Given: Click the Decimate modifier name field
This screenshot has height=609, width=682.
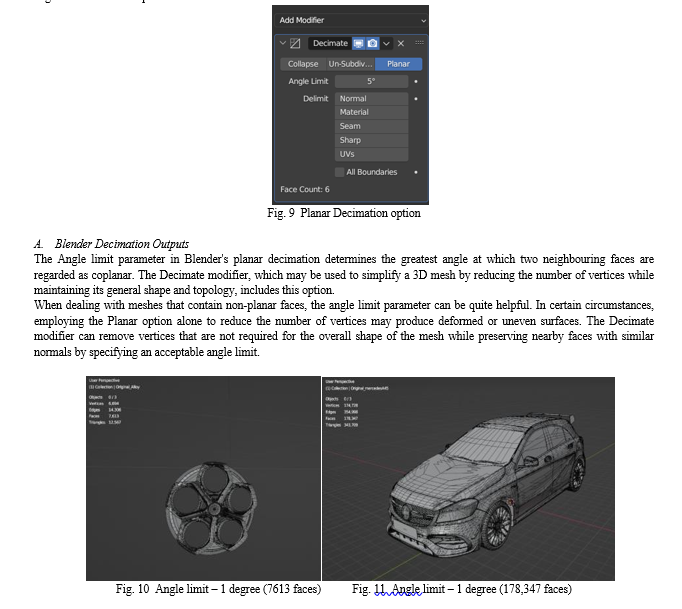Looking at the screenshot, I should click(x=330, y=43).
